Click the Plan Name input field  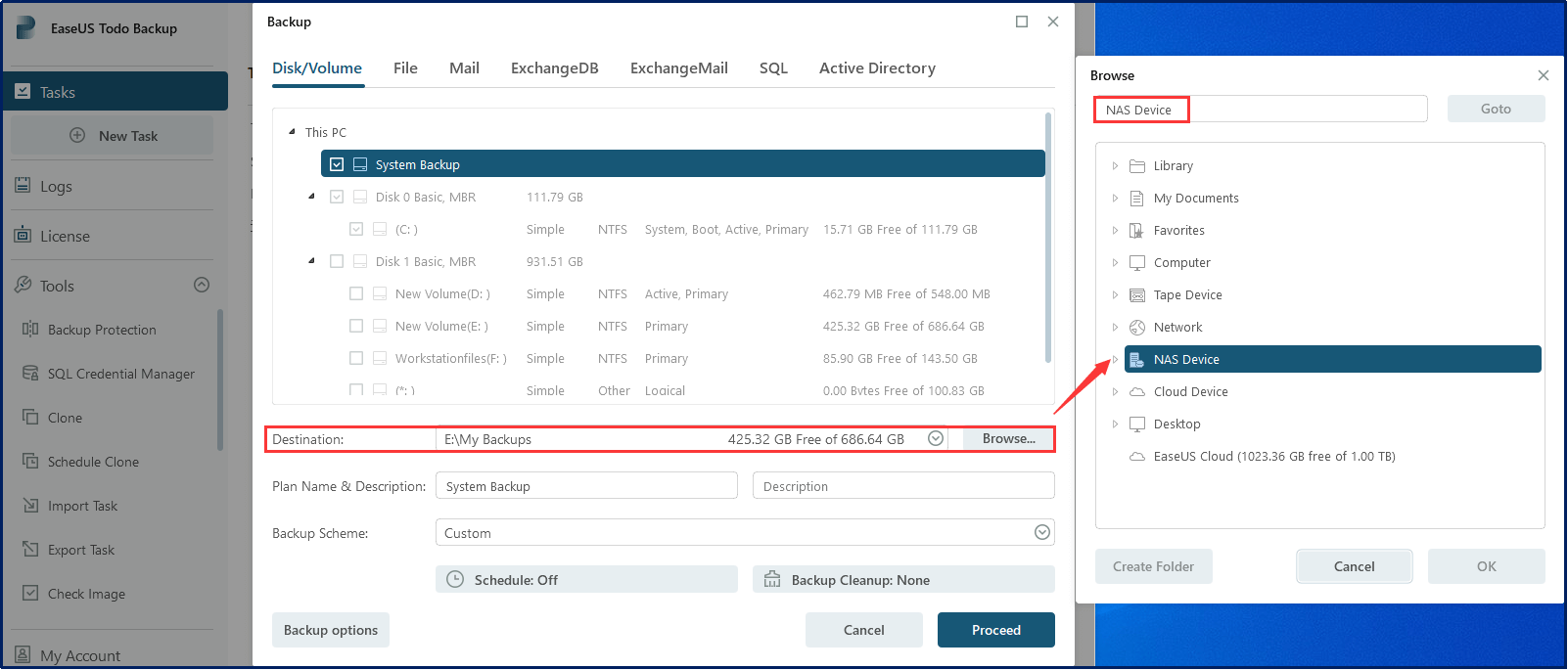[x=586, y=485]
